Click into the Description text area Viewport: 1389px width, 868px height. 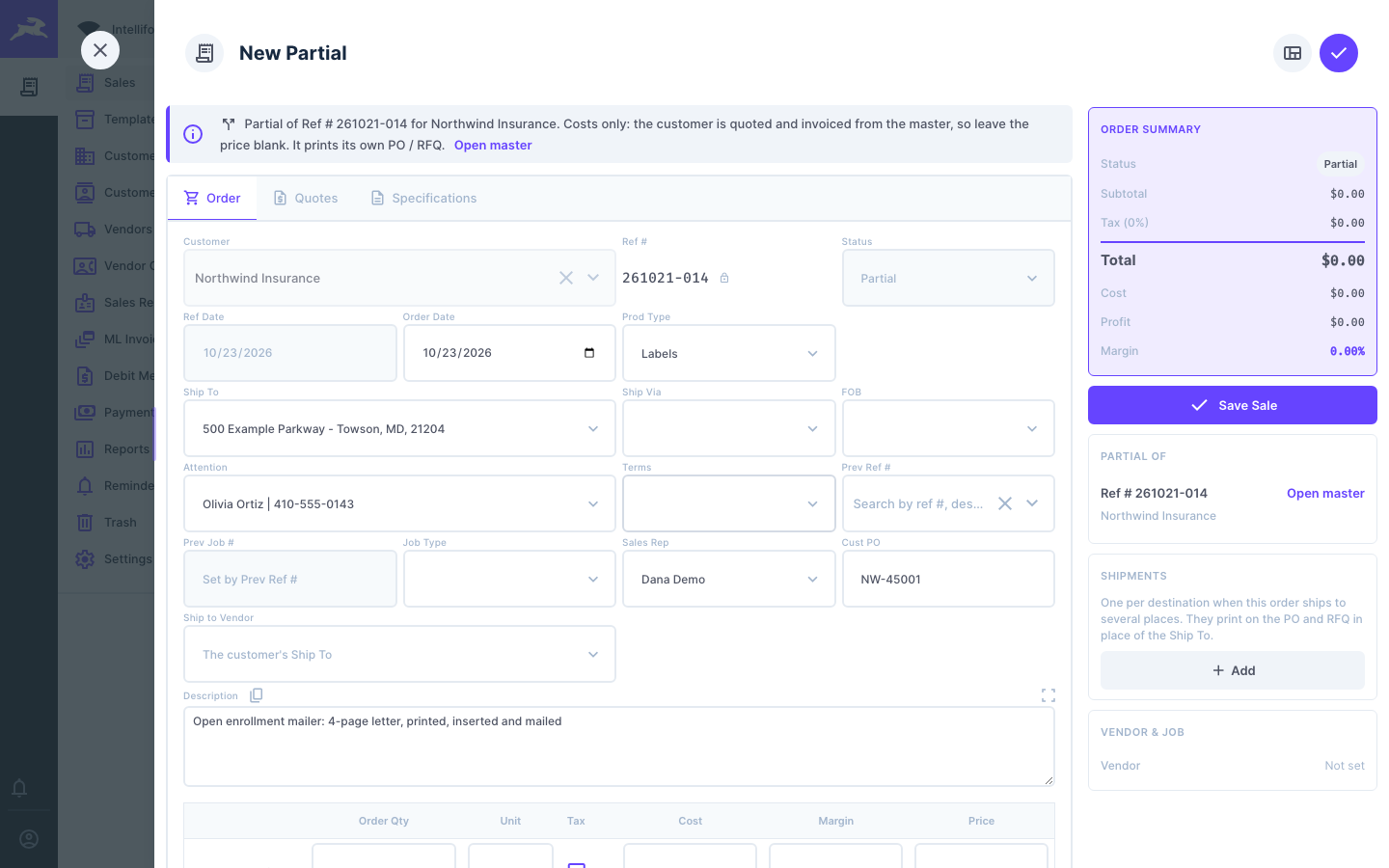tap(619, 746)
